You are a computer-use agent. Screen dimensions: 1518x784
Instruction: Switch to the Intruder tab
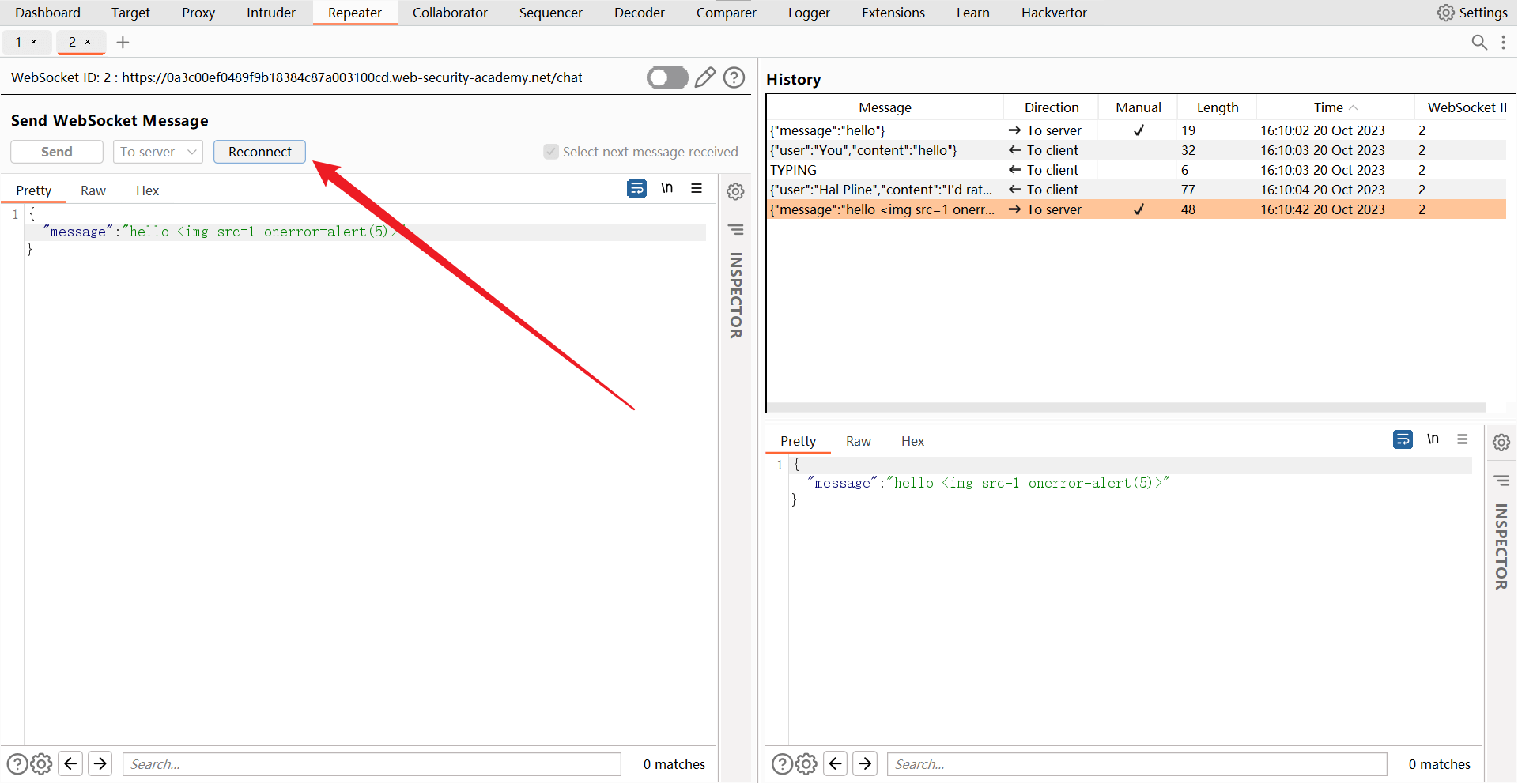pos(270,13)
